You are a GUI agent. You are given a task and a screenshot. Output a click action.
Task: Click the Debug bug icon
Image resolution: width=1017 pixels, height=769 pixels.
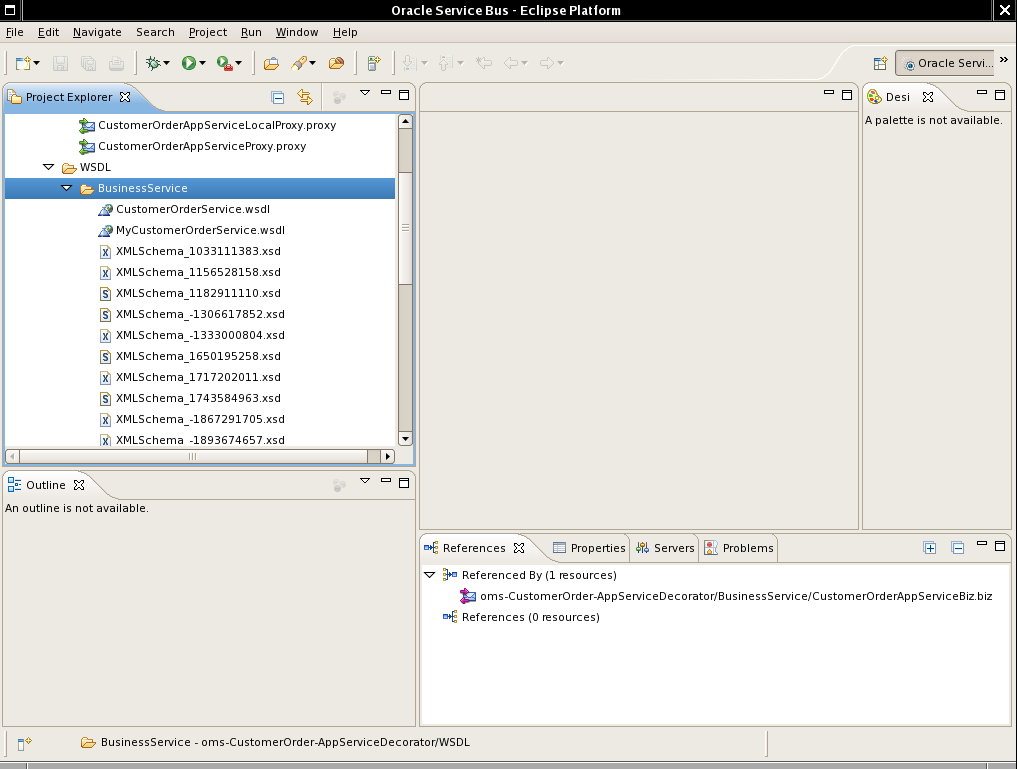(x=153, y=63)
